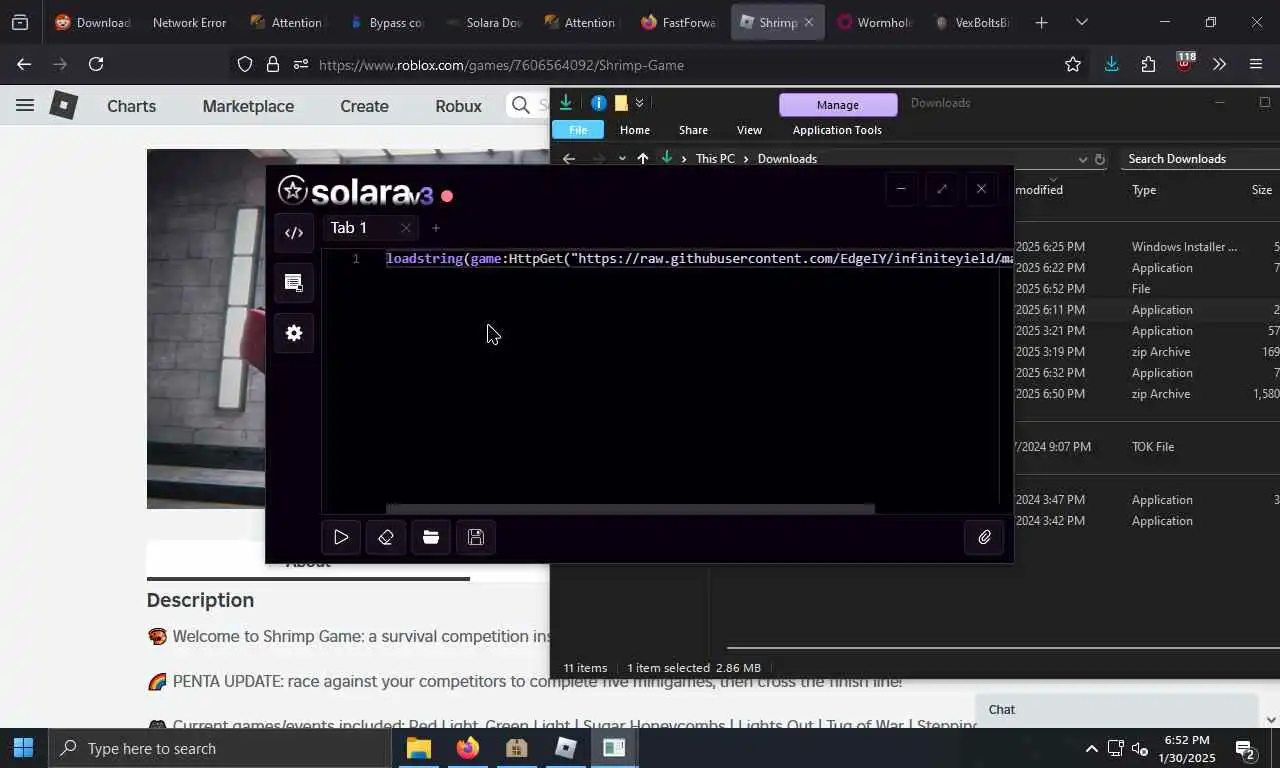The height and width of the screenshot is (768, 1280).
Task: Click the Windows taskbar search box
Action: tap(219, 748)
